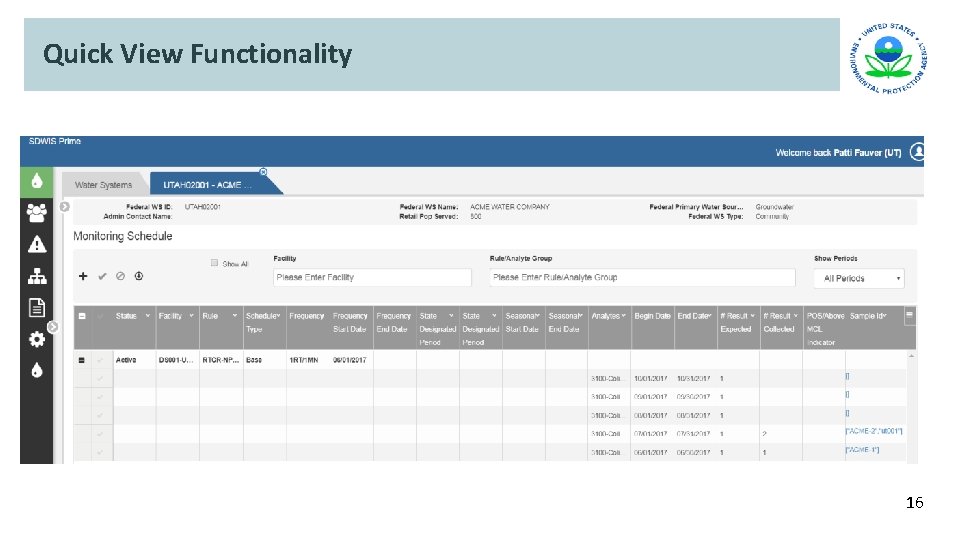Image resolution: width=960 pixels, height=540 pixels.
Task: Open the hierarchy org-chart sidebar icon
Action: 37,277
